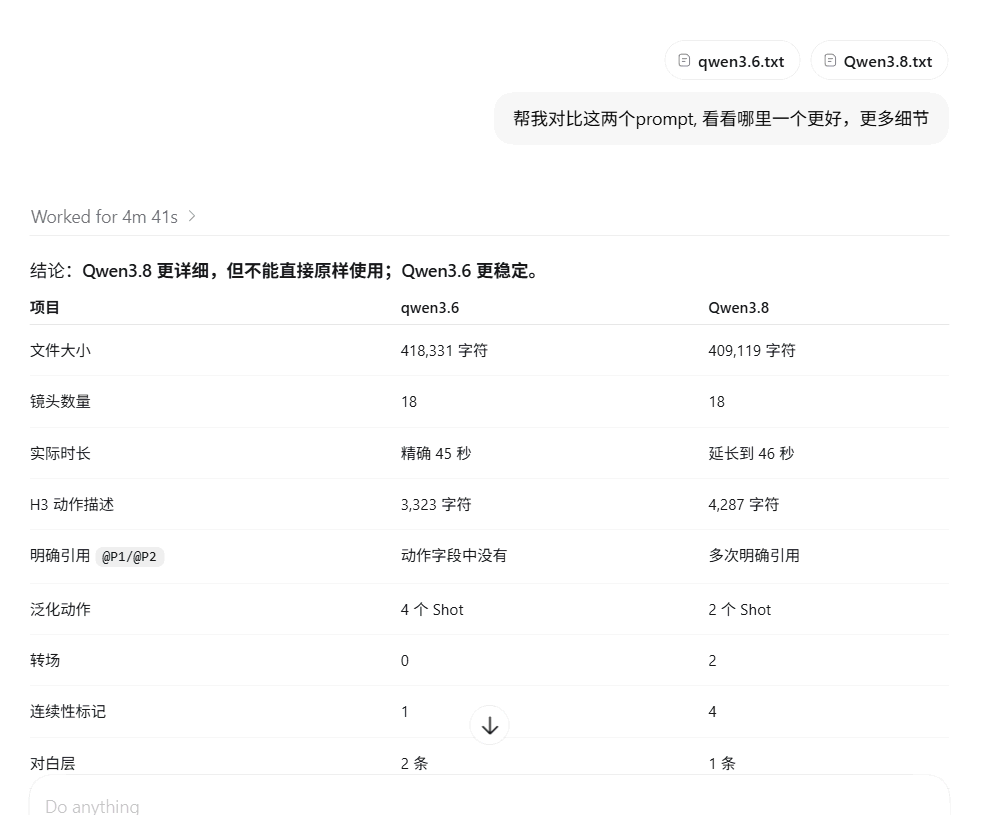Screen dimensions: 992x815
Task: Click the 连续性标记 row label
Action: coord(68,712)
